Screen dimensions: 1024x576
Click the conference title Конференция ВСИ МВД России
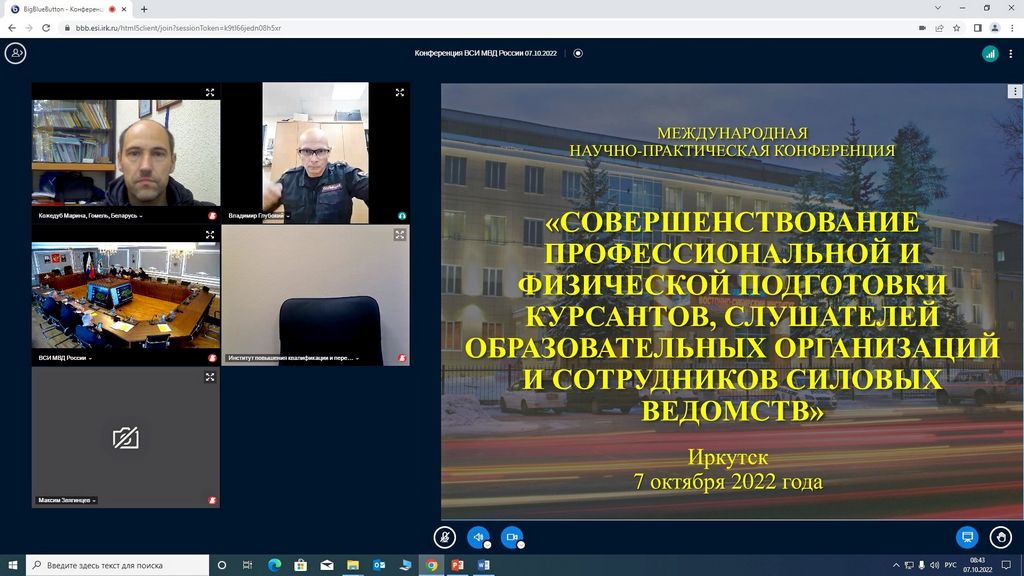point(486,53)
